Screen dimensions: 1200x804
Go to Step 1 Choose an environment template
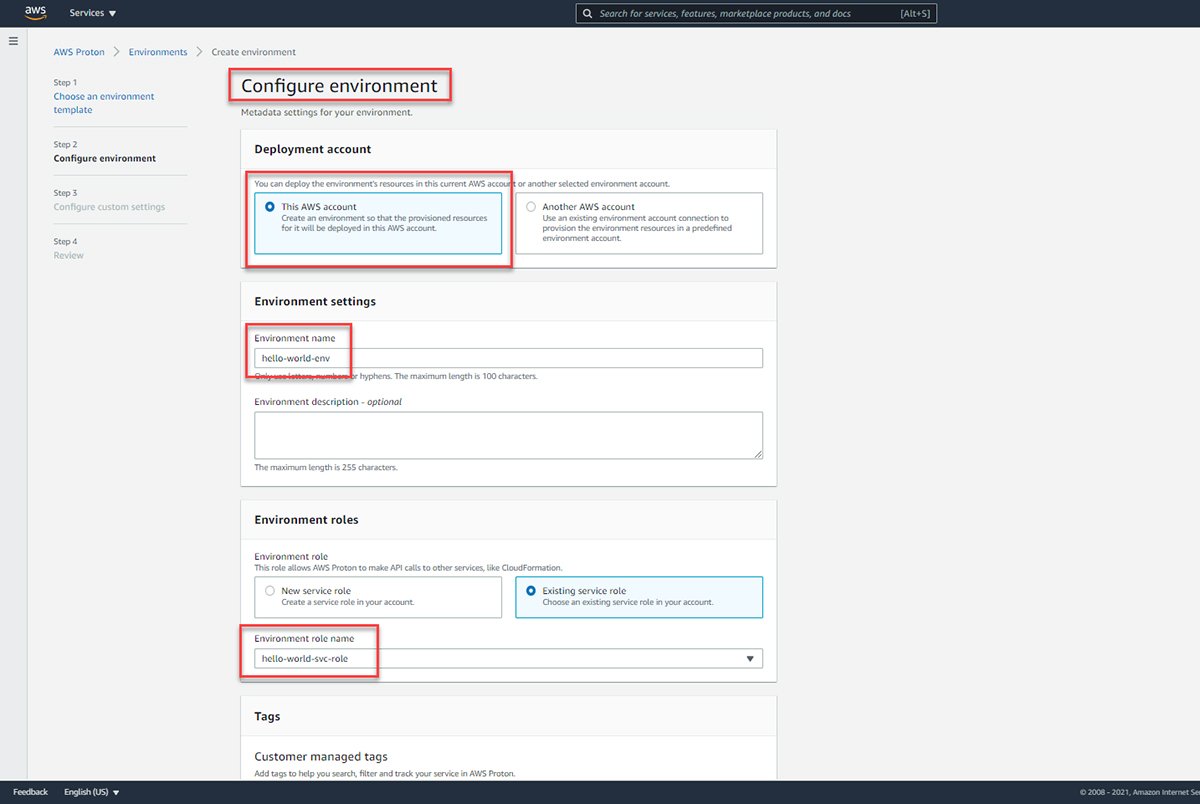[103, 102]
